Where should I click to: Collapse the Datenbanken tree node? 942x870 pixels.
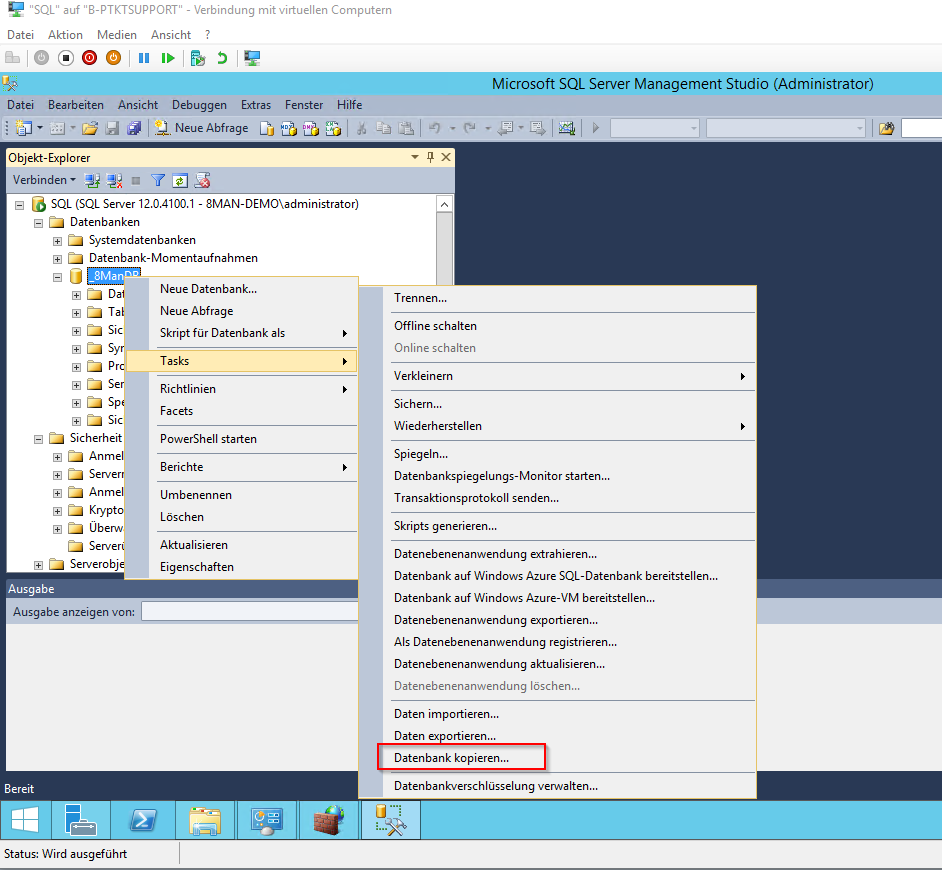(x=38, y=222)
